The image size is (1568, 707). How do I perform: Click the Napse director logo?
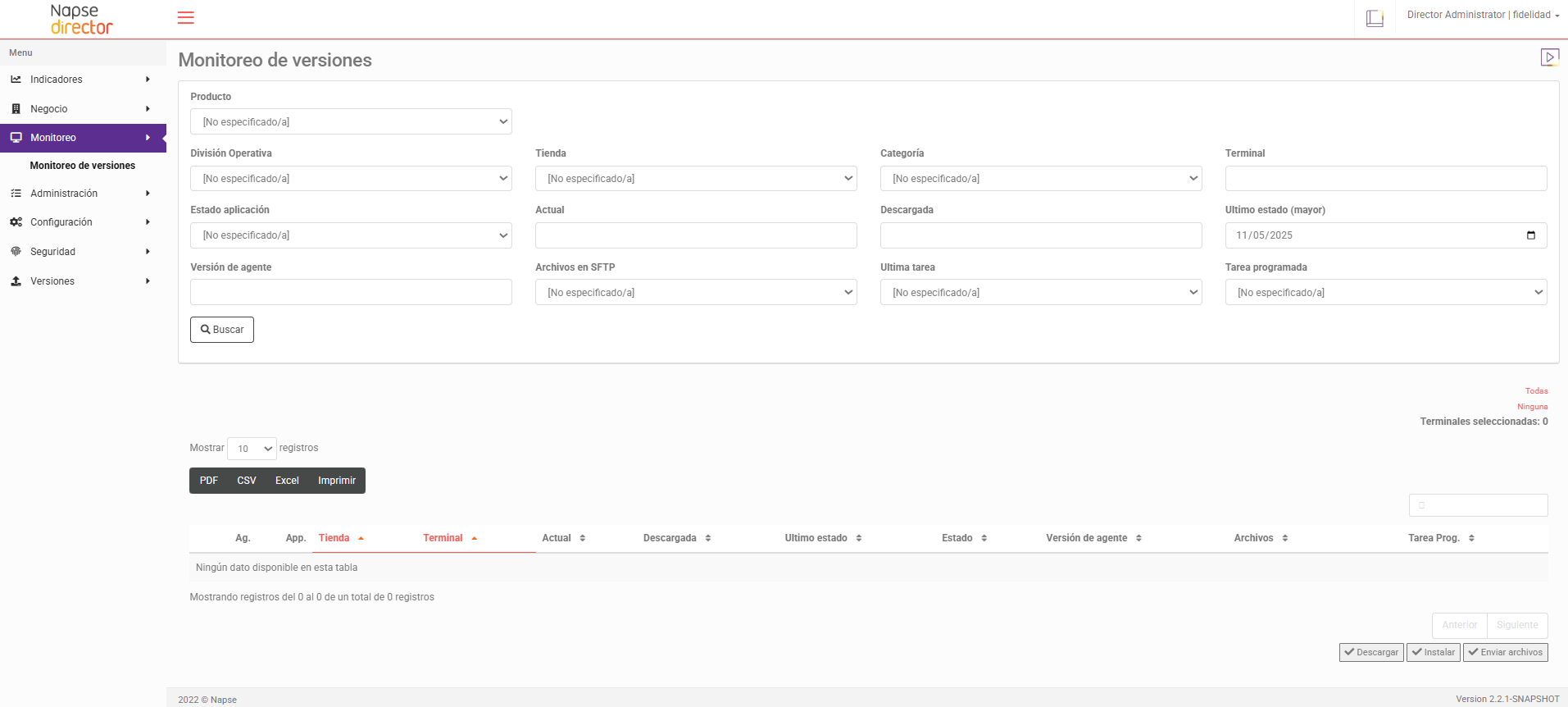(x=81, y=19)
